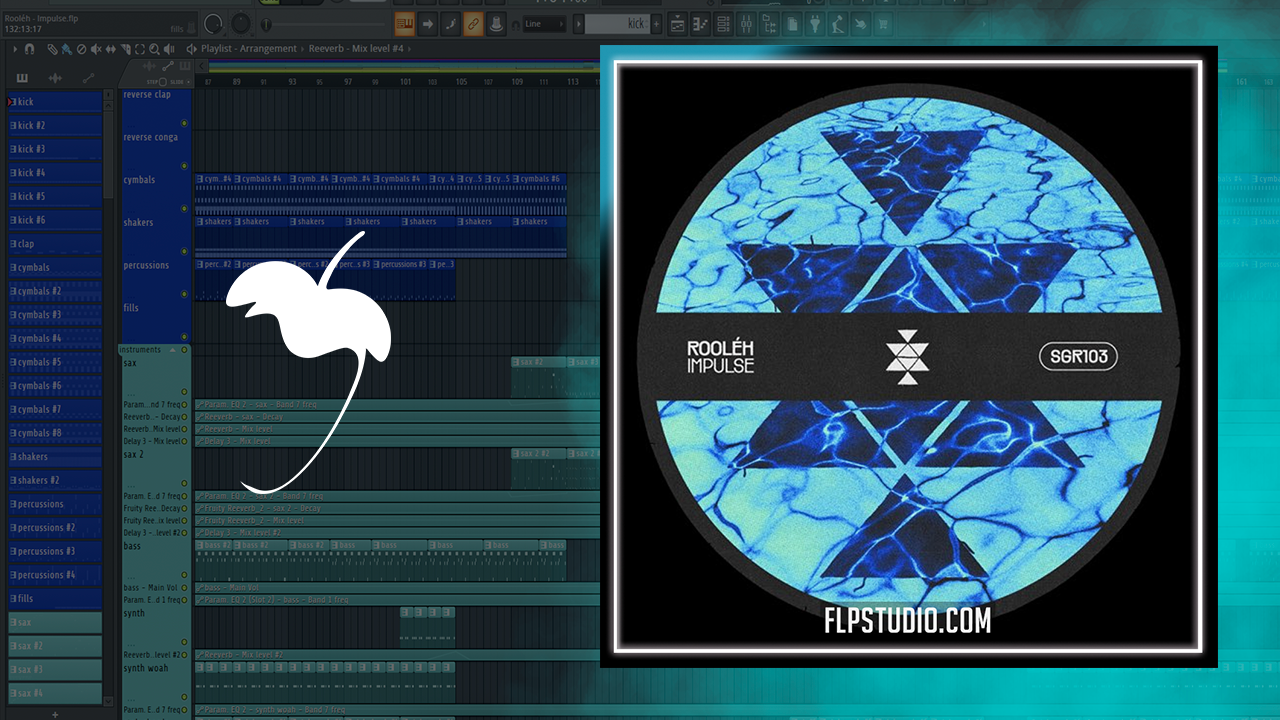Click Reeverb - Mix level #4 breadcrumb
This screenshot has width=1280, height=720.
point(356,48)
